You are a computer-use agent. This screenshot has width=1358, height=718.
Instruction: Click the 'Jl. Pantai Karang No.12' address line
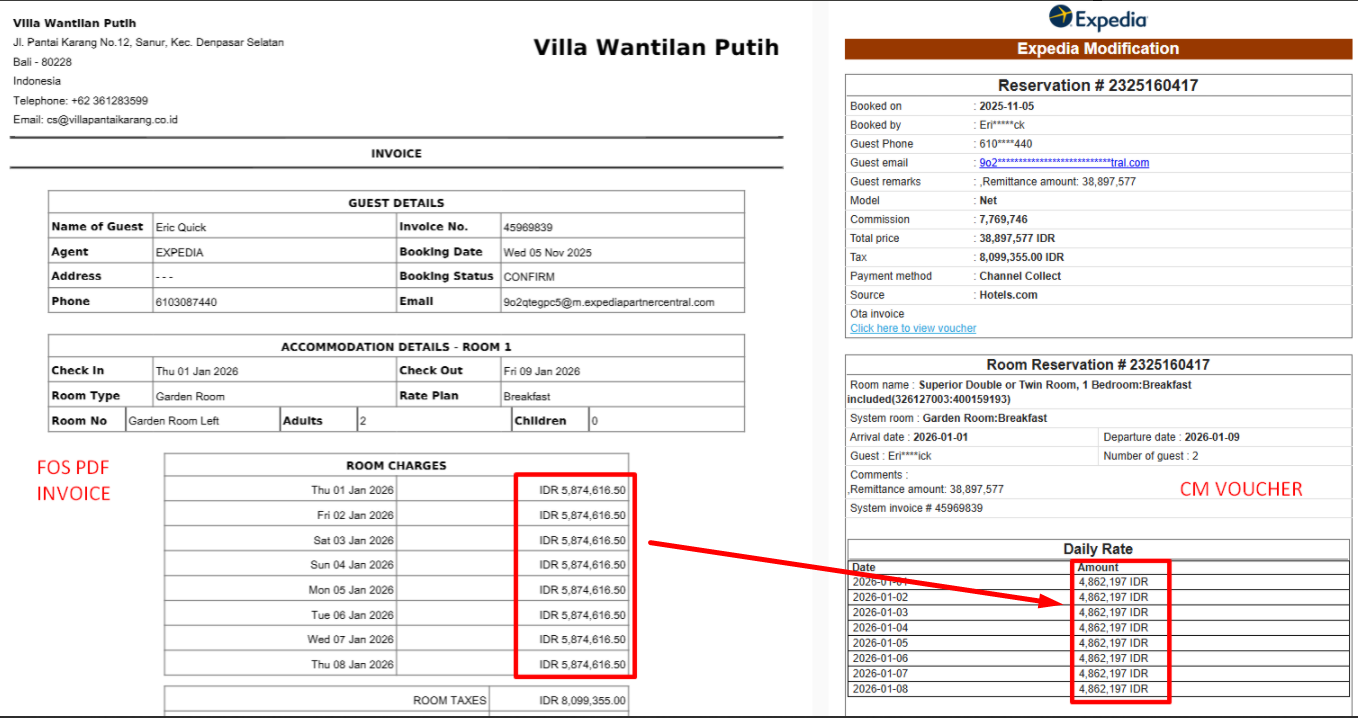tap(148, 43)
